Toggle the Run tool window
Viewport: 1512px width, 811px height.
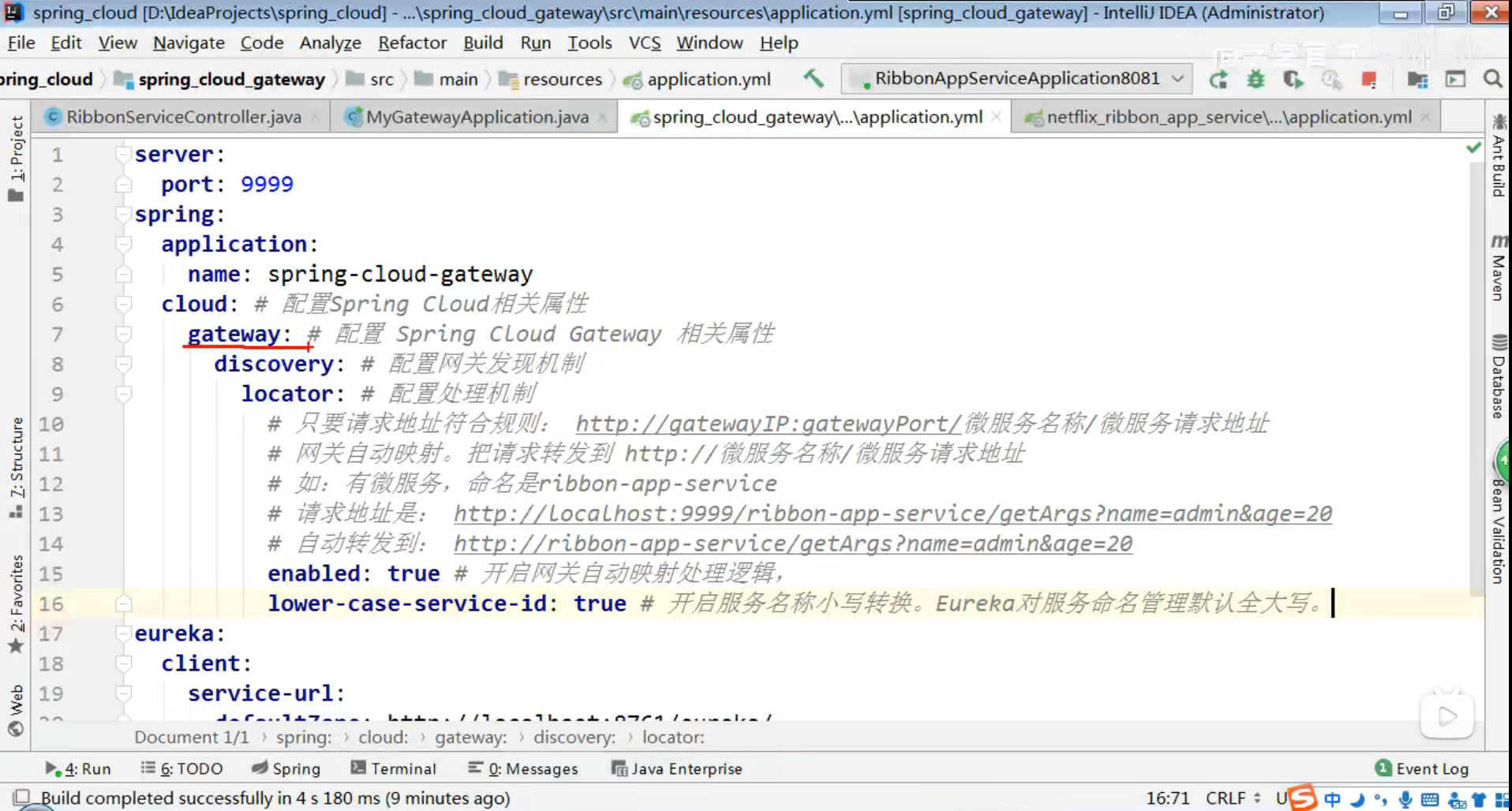pyautogui.click(x=77, y=768)
